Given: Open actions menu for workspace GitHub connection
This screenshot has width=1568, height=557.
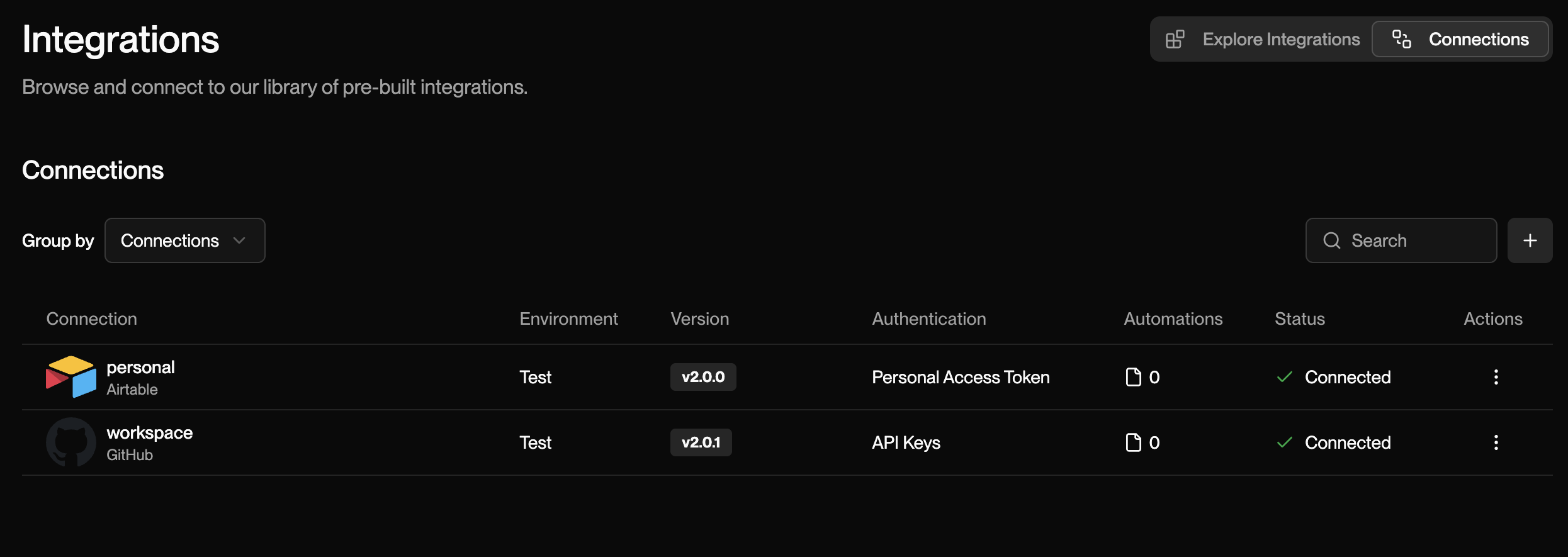Looking at the screenshot, I should tap(1496, 442).
